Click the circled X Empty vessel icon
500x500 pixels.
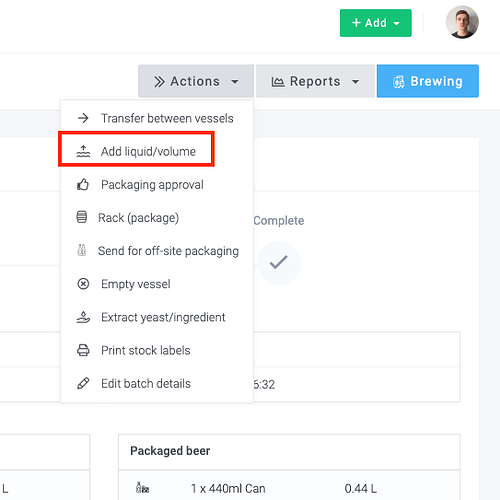point(83,284)
